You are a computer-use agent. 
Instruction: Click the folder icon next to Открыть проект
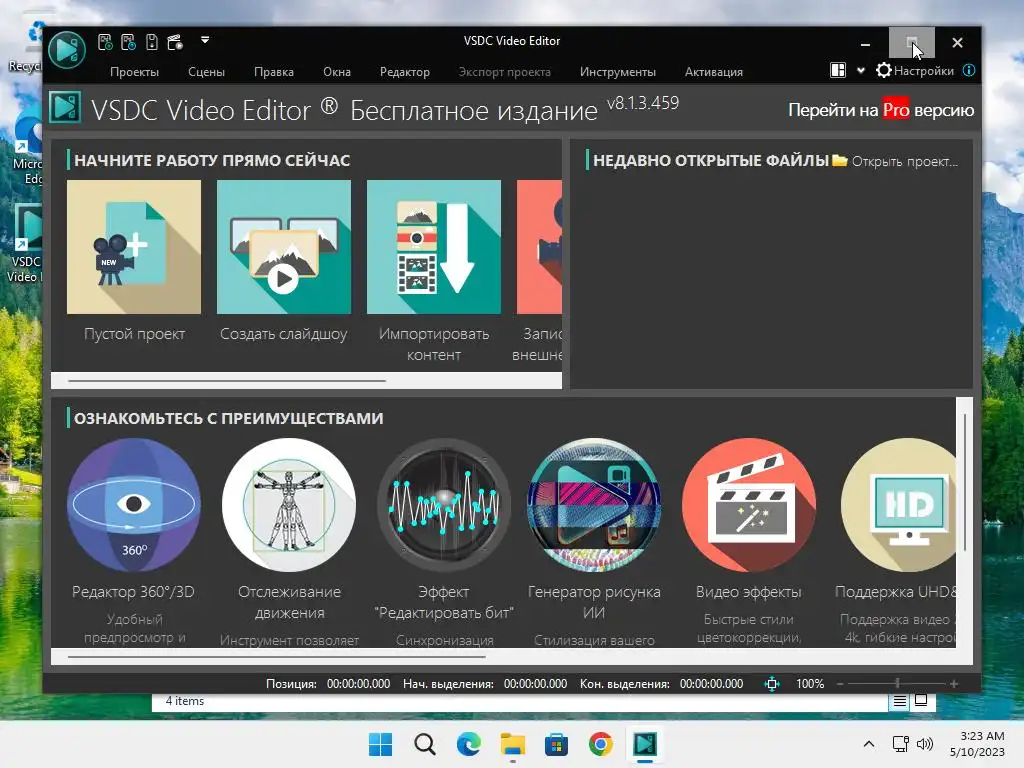tap(840, 161)
